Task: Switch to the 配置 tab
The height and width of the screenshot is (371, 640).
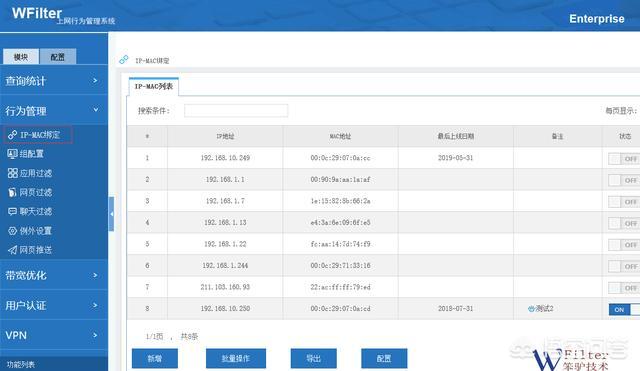Action: click(58, 57)
